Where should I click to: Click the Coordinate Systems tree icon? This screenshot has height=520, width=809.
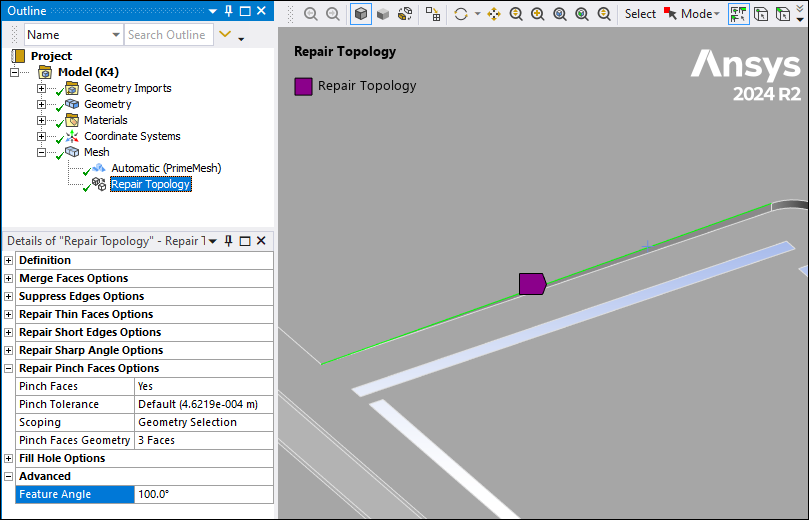[x=72, y=136]
